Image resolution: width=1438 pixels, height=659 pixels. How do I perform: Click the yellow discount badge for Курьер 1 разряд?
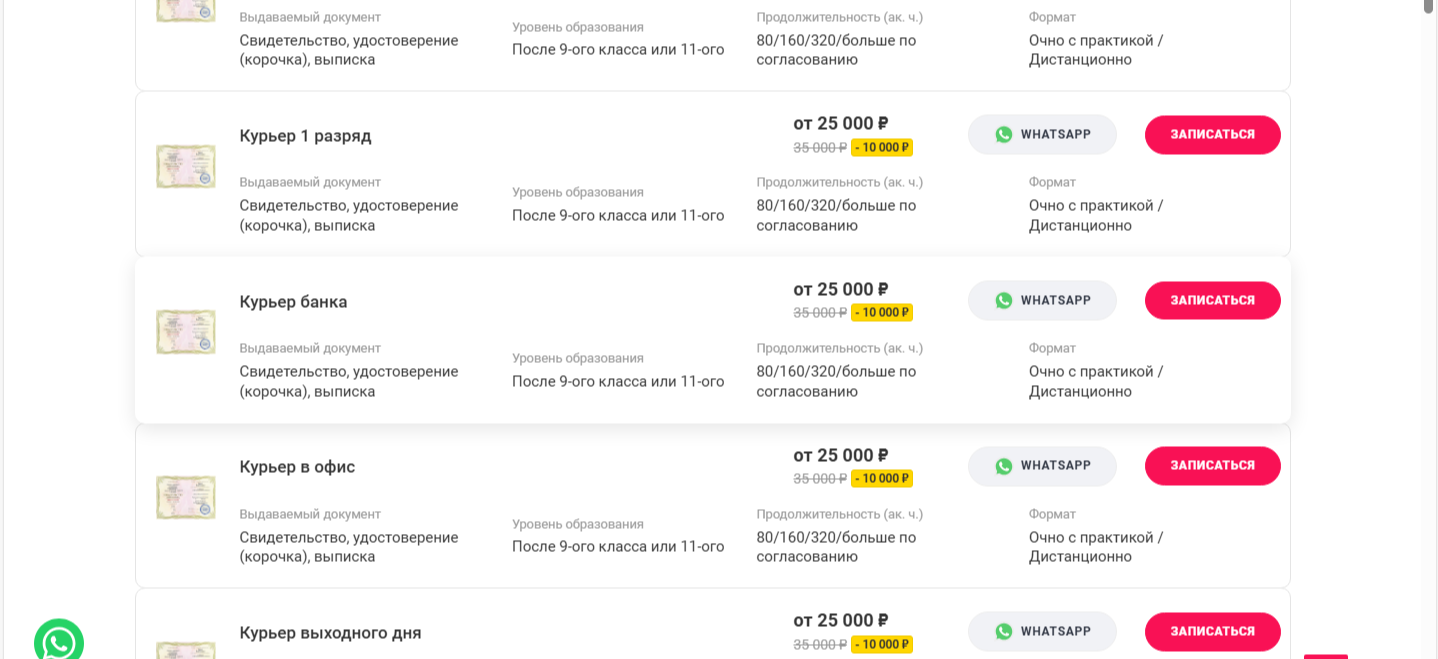pyautogui.click(x=882, y=148)
